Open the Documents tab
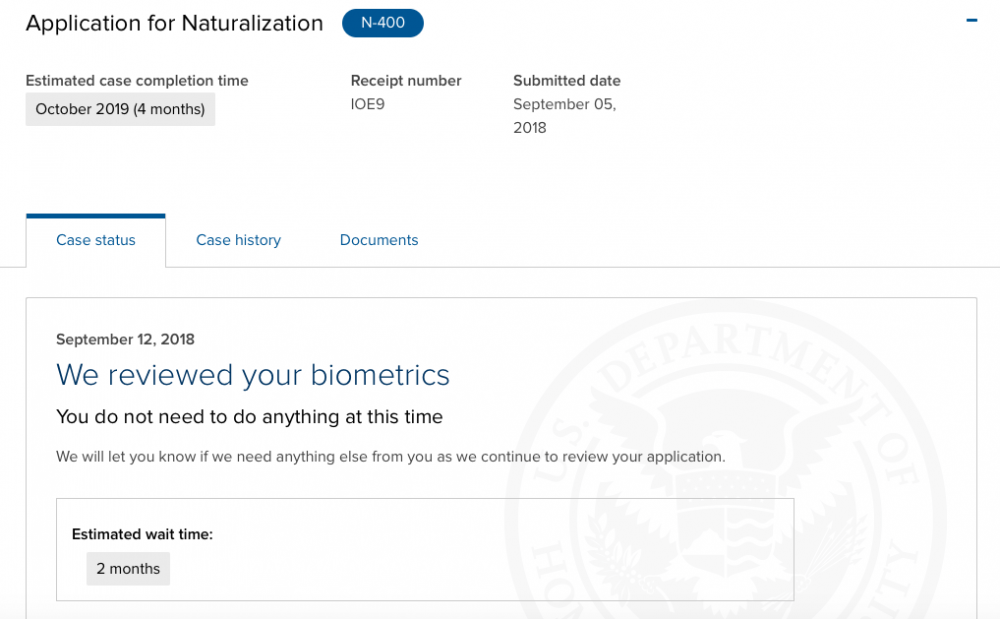Image resolution: width=1000 pixels, height=619 pixels. [379, 240]
